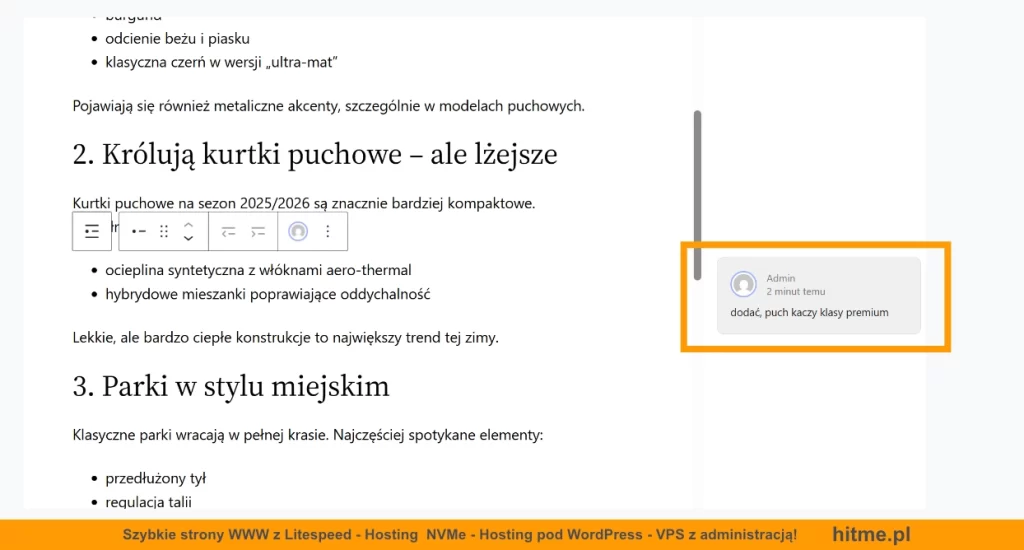Move list item up with arrow
The height and width of the screenshot is (550, 1024).
click(188, 224)
